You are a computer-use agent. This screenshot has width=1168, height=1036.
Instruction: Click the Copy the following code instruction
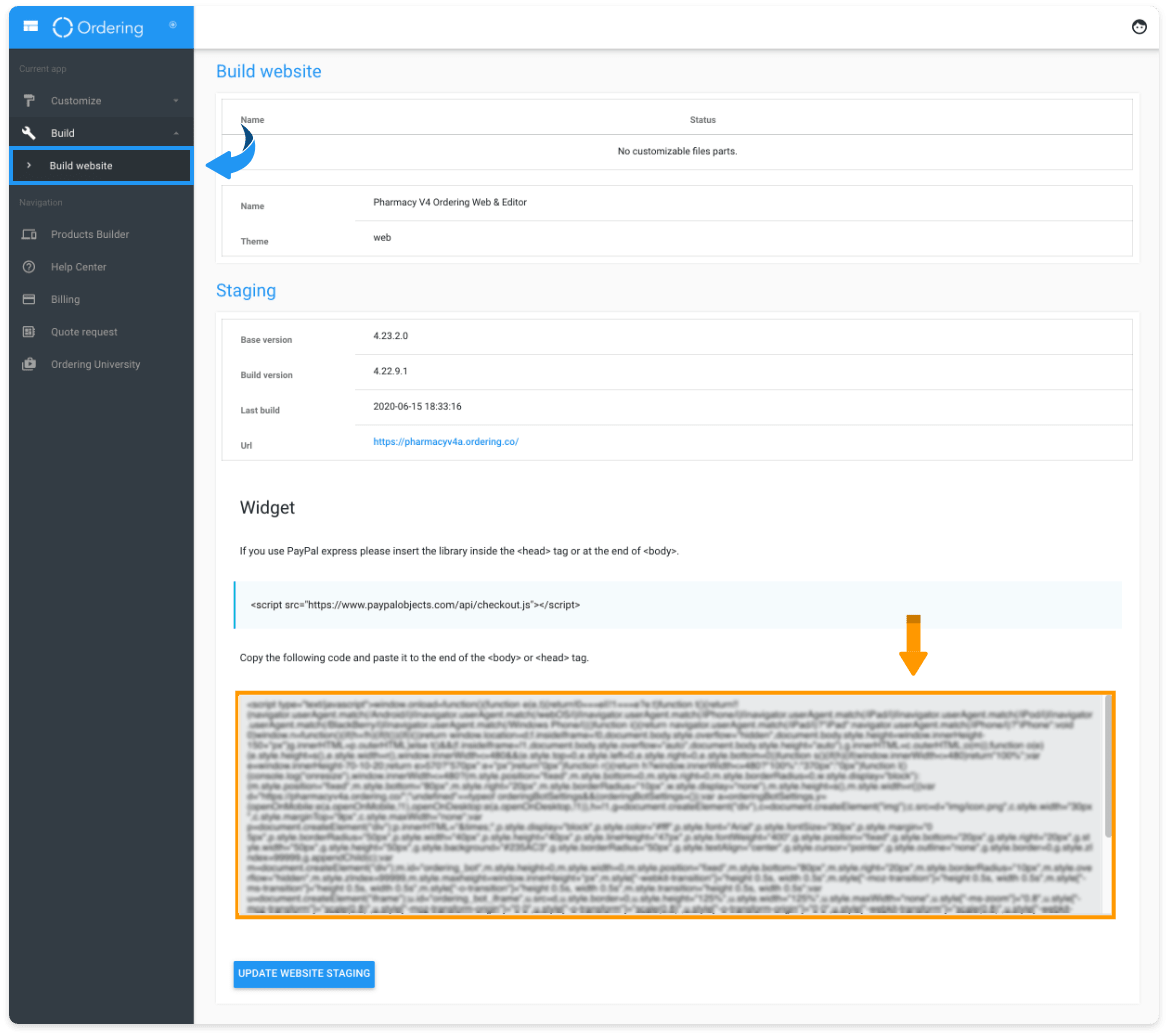click(x=414, y=658)
